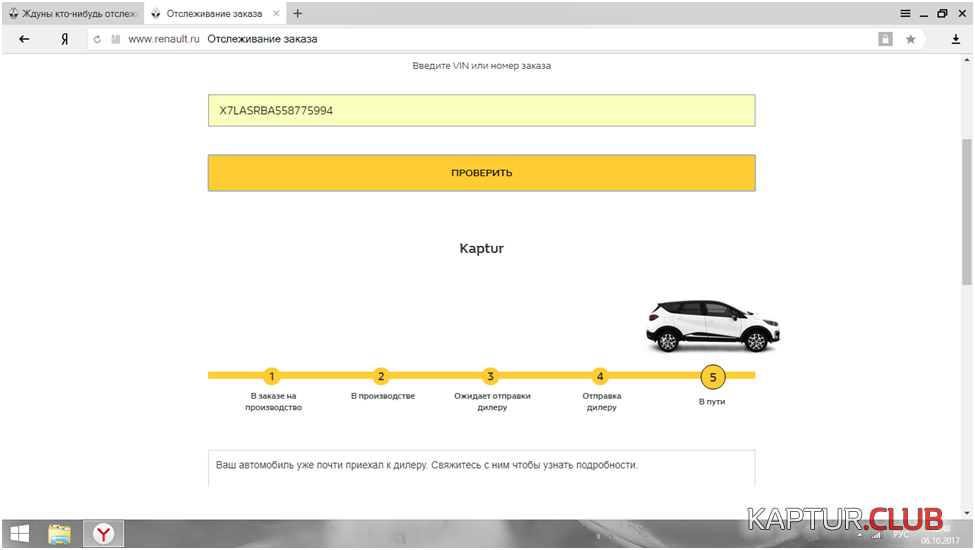Click the ПРОВЕРИТЬ button

click(482, 173)
